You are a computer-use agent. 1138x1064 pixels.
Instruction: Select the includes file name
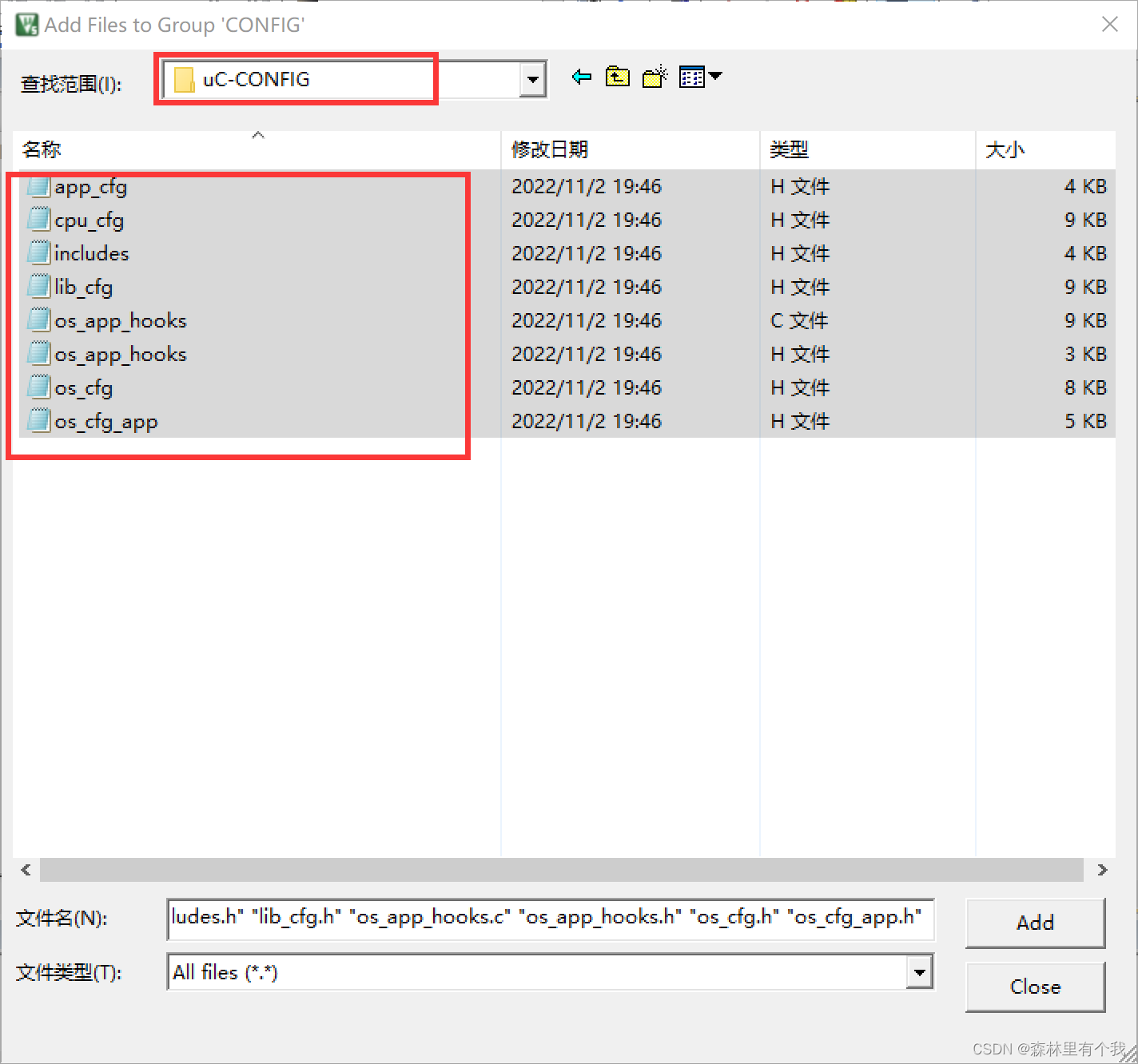click(x=91, y=253)
